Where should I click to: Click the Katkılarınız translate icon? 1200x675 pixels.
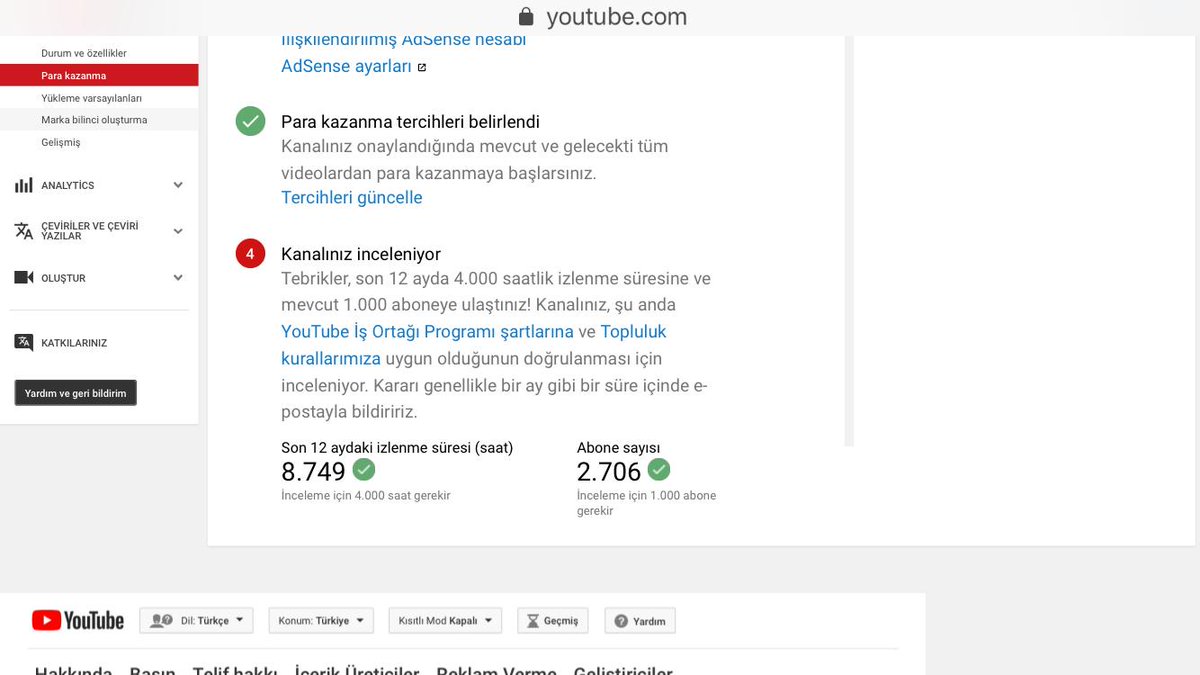[x=23, y=342]
